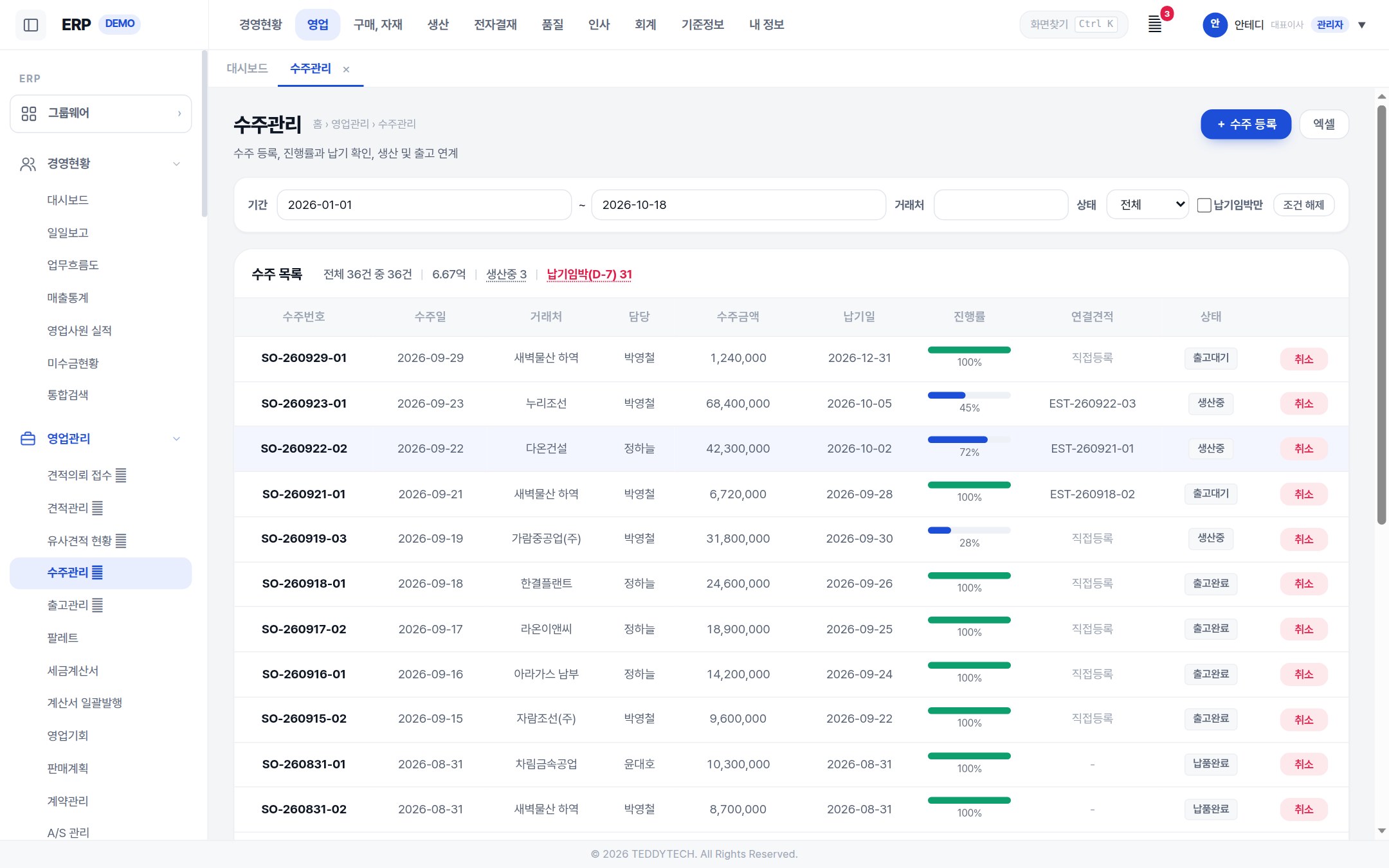
Task: Enable the 납기임박만 checkbox
Action: pos(1204,205)
